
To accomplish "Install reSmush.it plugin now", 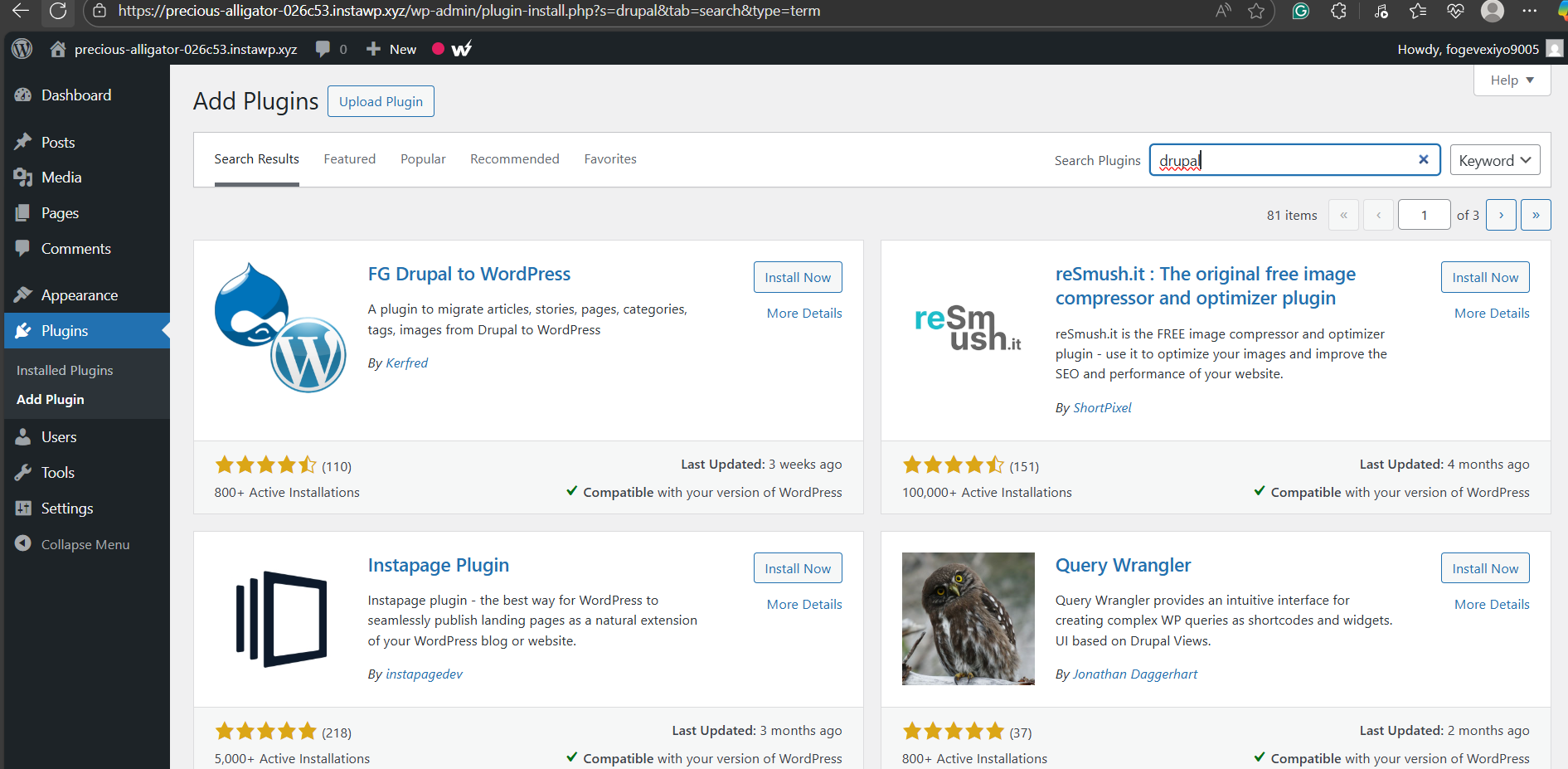I will coord(1485,277).
